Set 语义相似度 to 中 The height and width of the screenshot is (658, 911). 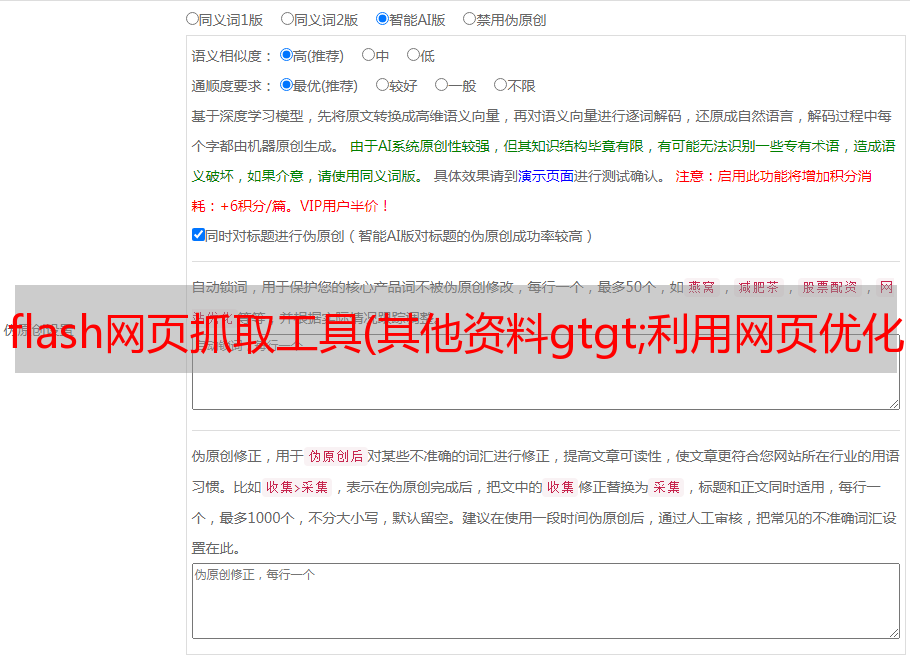pos(368,55)
